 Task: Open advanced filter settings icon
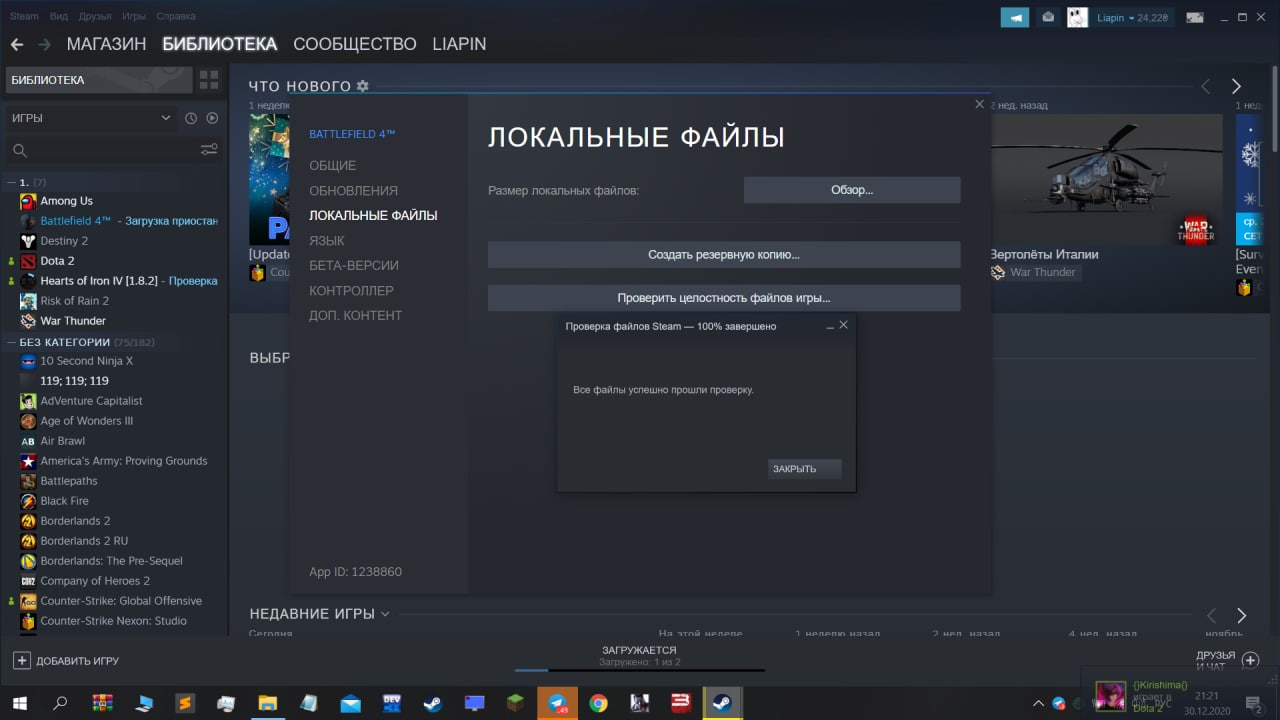[209, 150]
